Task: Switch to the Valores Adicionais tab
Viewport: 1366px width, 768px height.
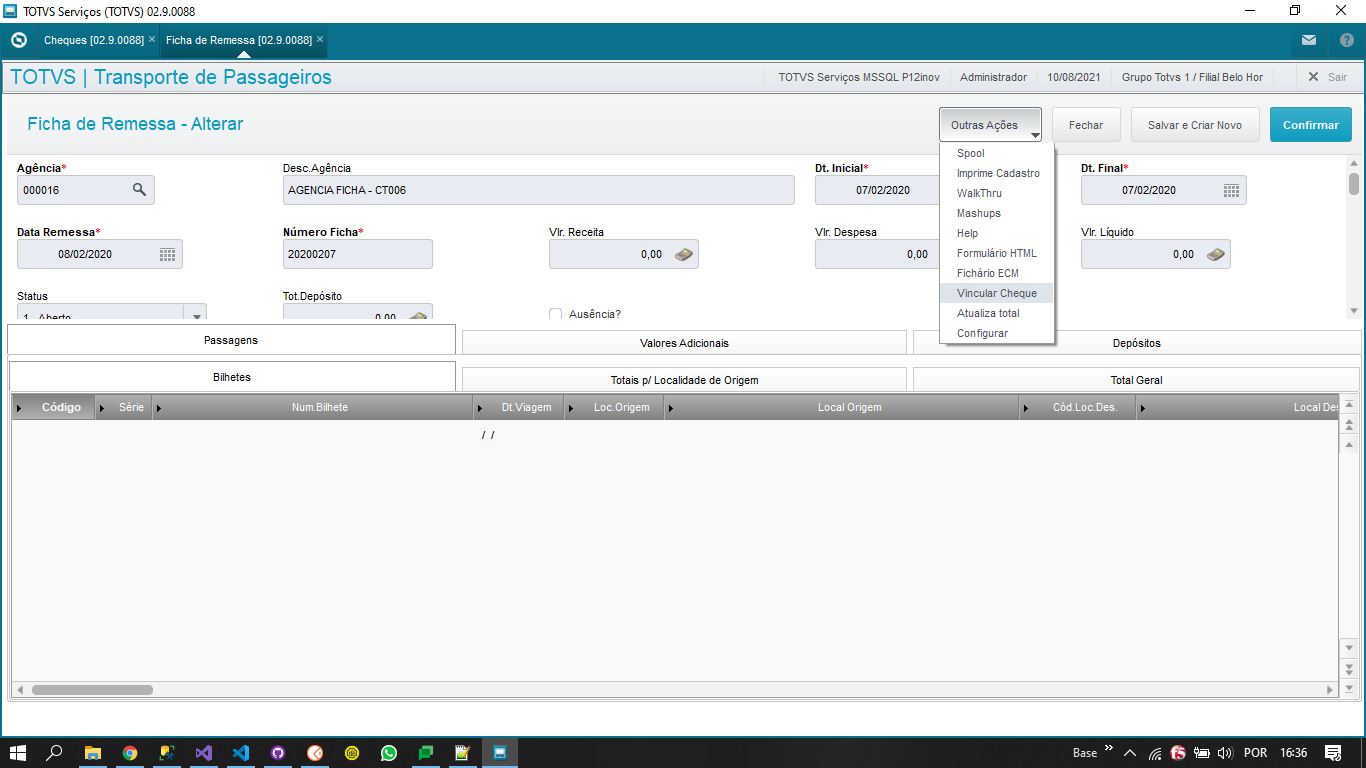Action: point(684,343)
